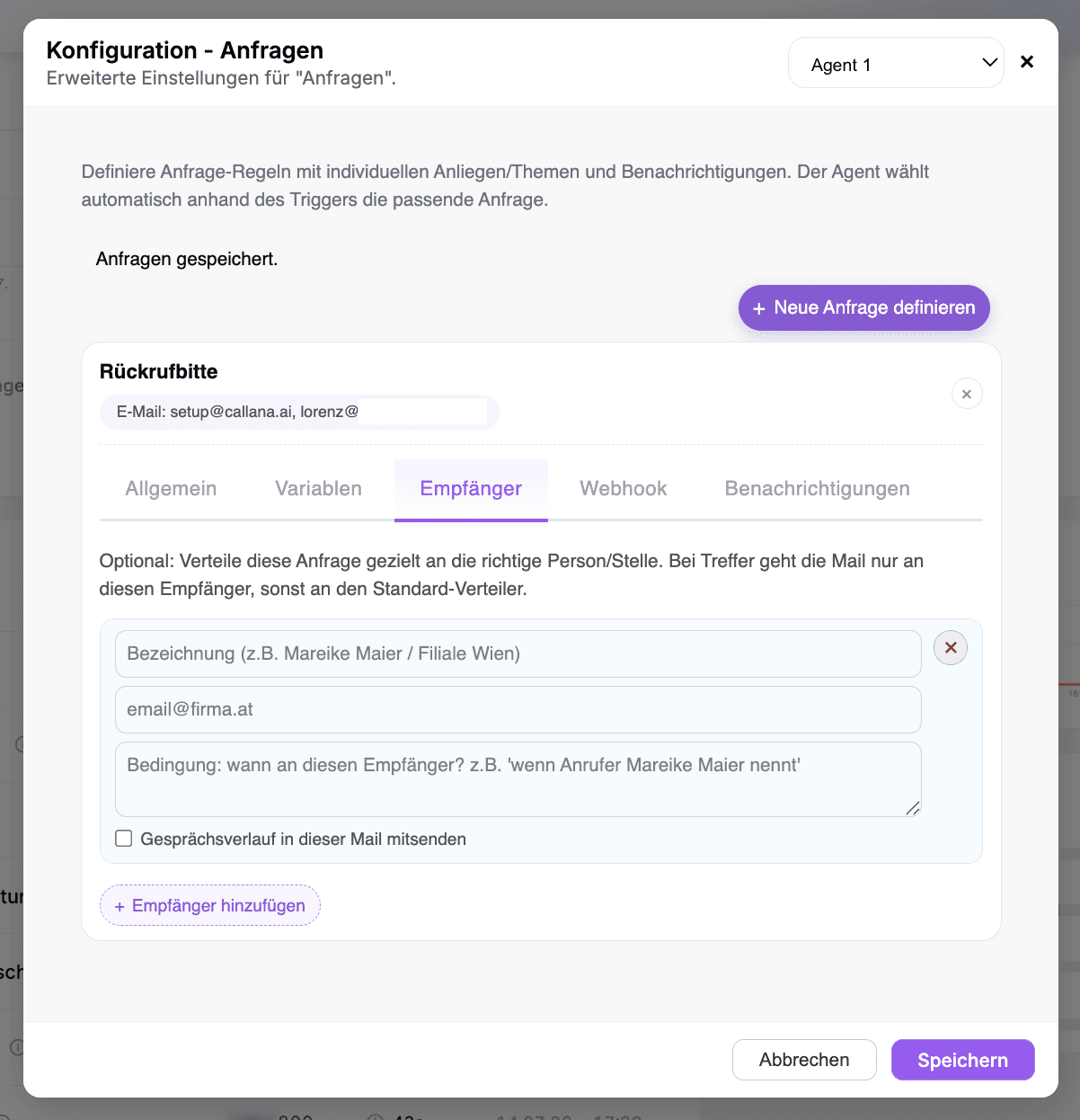Click into the email@firma.at field
Viewport: 1080px width, 1120px height.
pyautogui.click(x=518, y=709)
